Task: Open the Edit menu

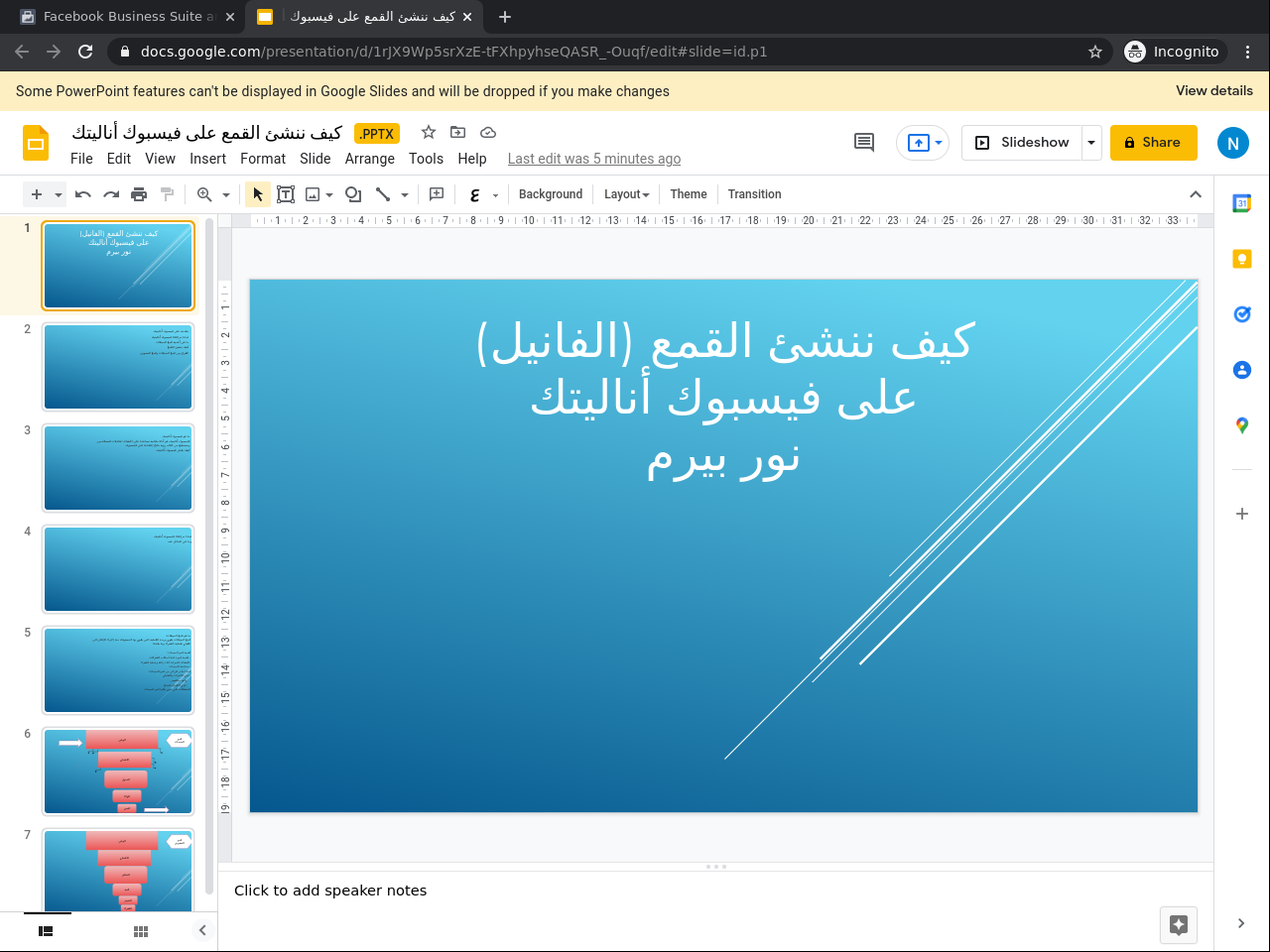Action: coord(119,159)
